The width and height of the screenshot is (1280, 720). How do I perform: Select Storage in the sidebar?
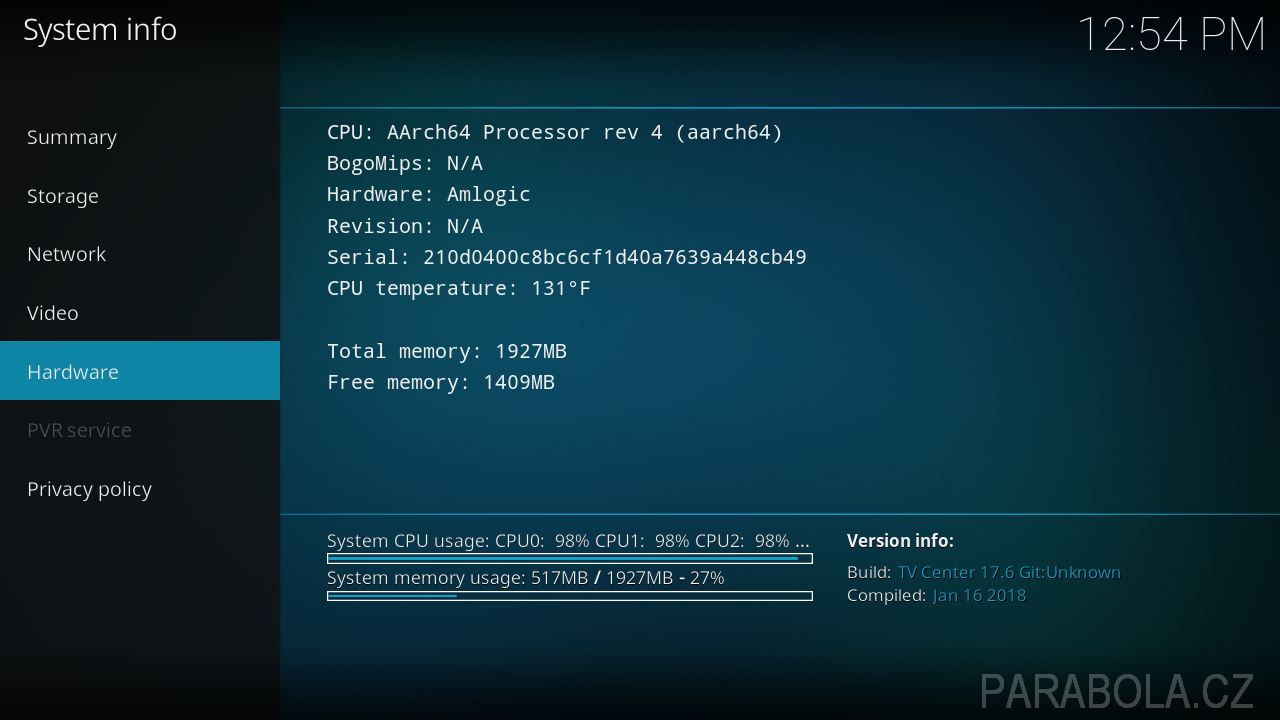click(140, 196)
